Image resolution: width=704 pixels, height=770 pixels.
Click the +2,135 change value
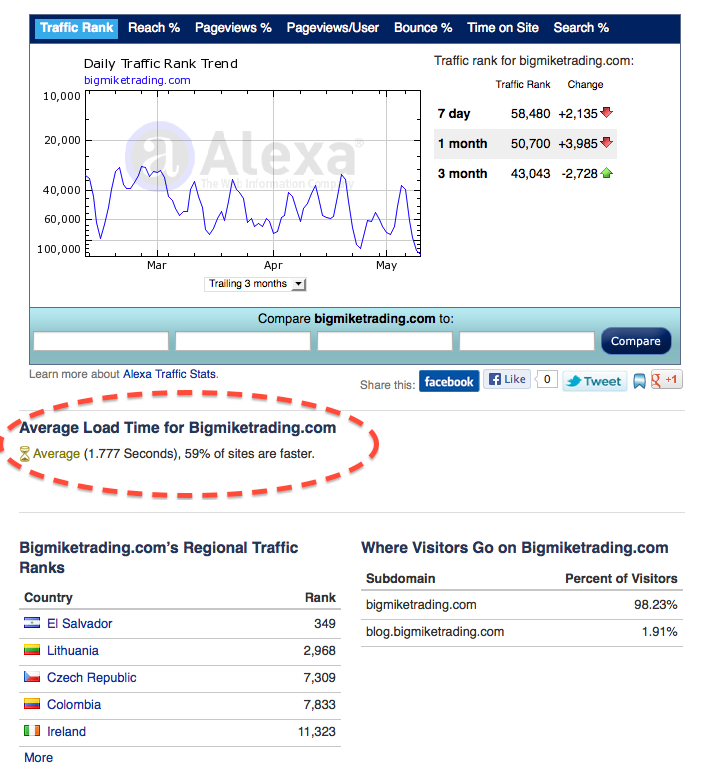click(x=578, y=114)
